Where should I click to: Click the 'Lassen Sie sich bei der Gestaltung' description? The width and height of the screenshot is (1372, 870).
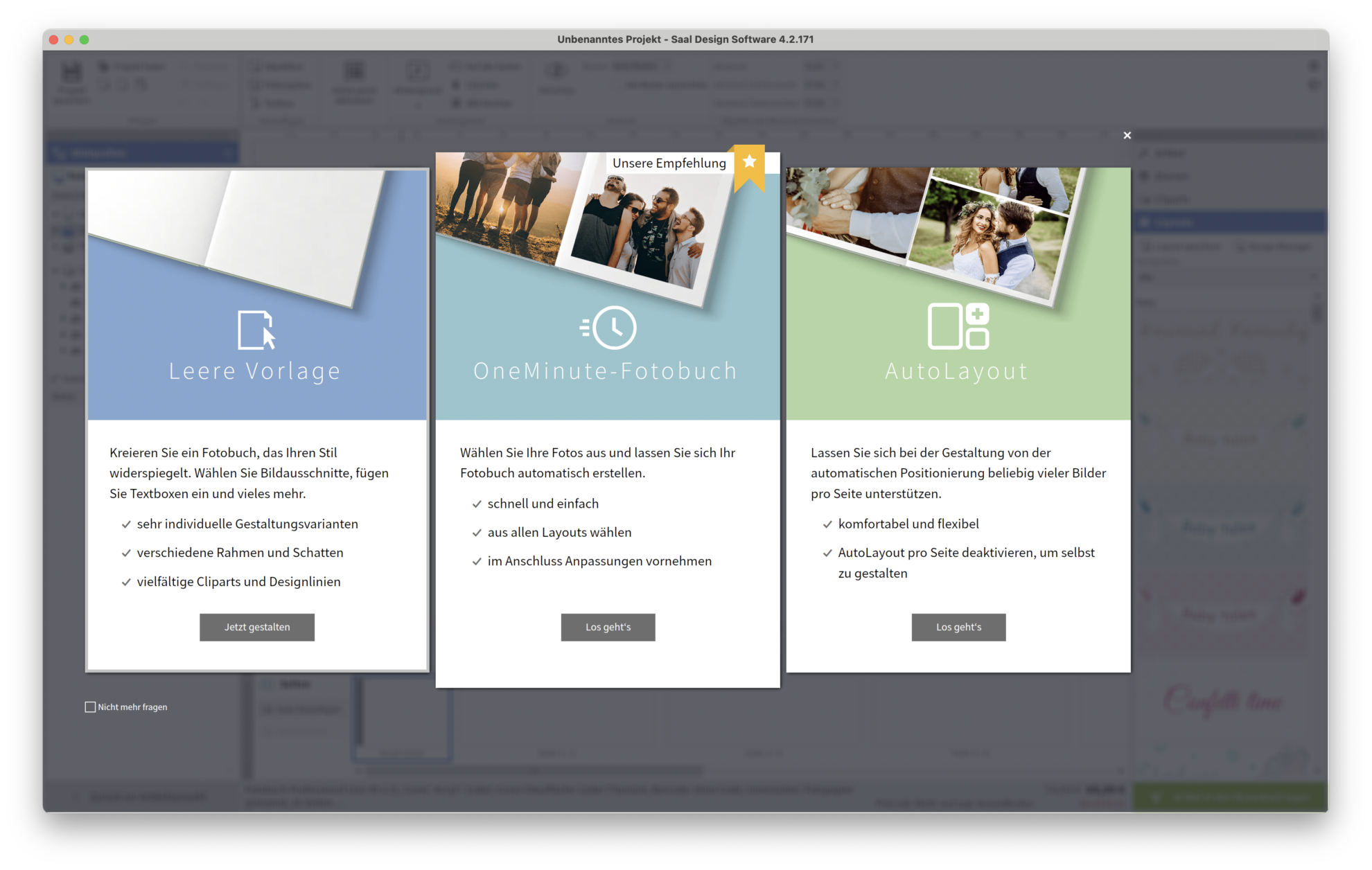[958, 473]
